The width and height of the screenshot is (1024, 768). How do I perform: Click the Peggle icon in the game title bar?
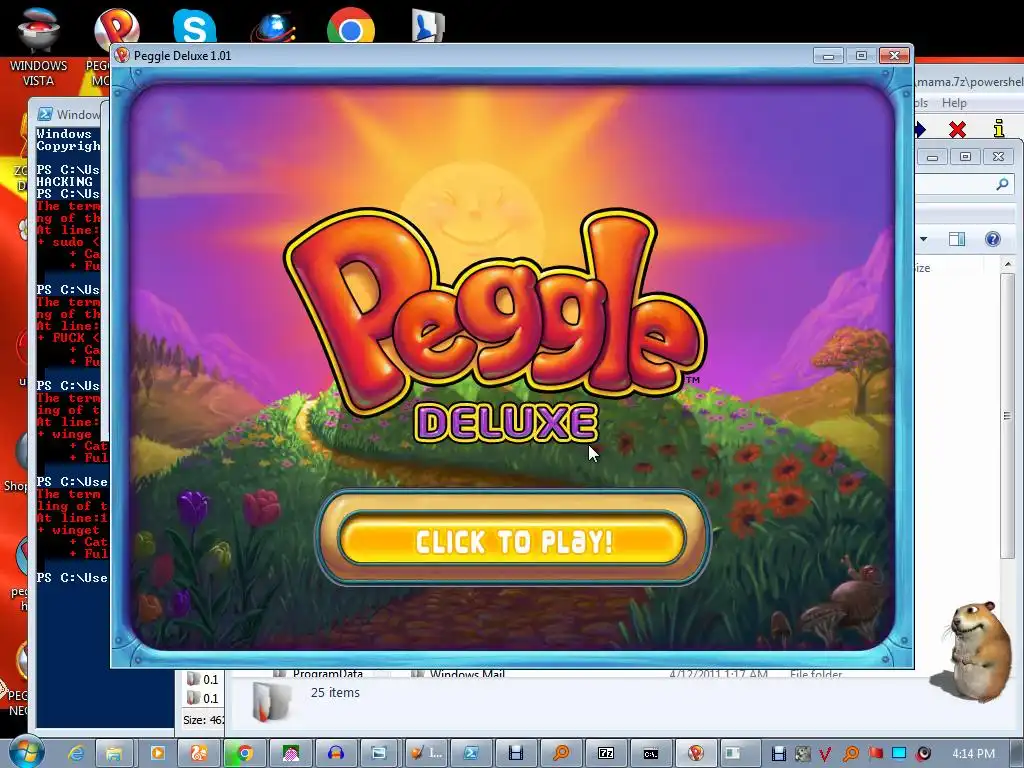121,56
